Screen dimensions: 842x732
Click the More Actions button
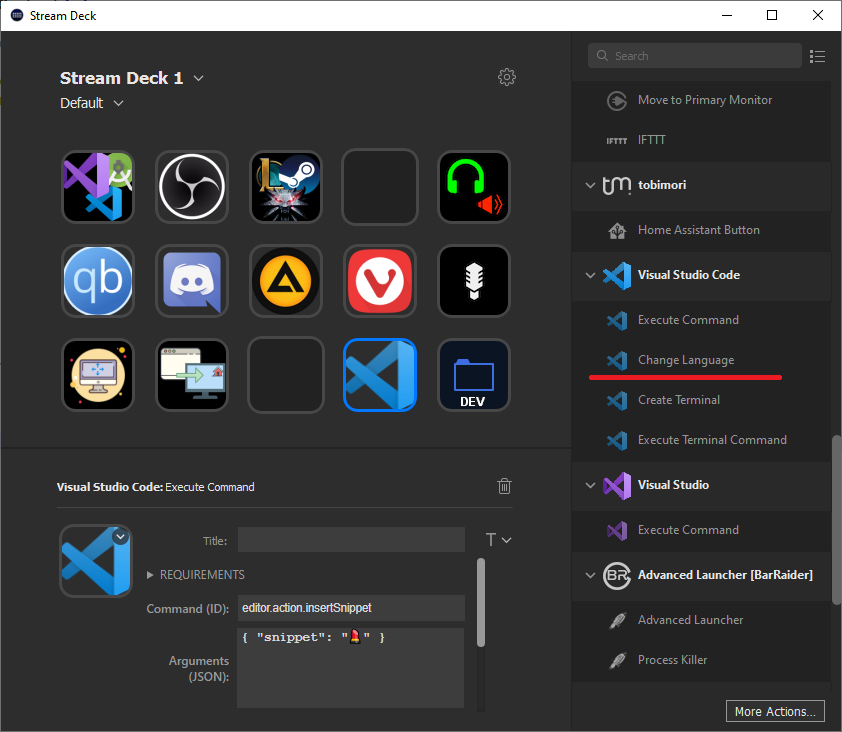point(775,711)
